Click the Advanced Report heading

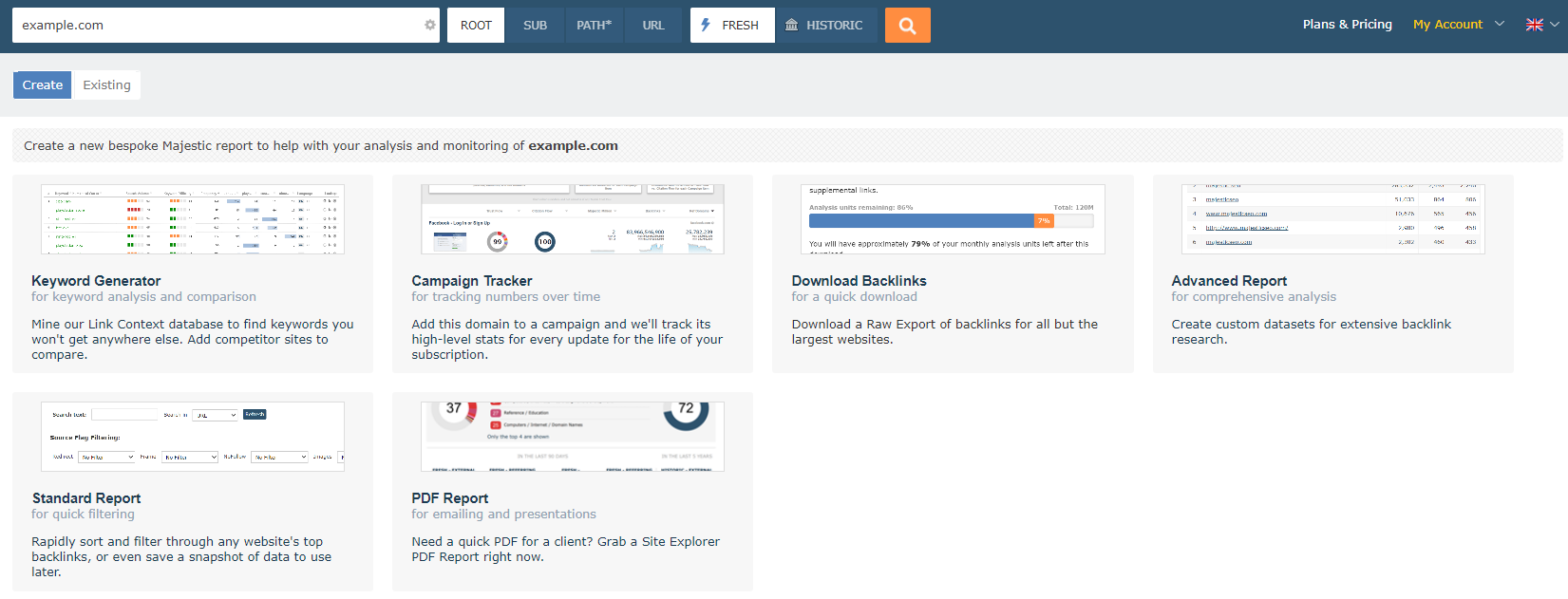pyautogui.click(x=1229, y=281)
